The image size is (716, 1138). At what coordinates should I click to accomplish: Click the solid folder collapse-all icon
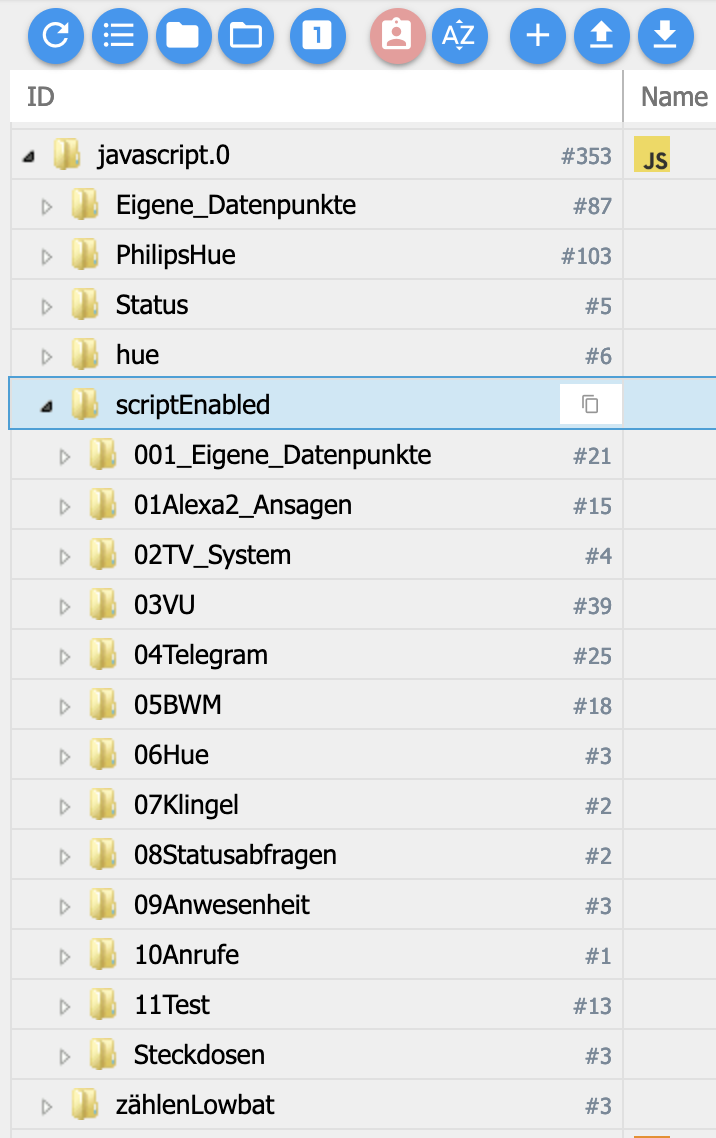pyautogui.click(x=182, y=36)
